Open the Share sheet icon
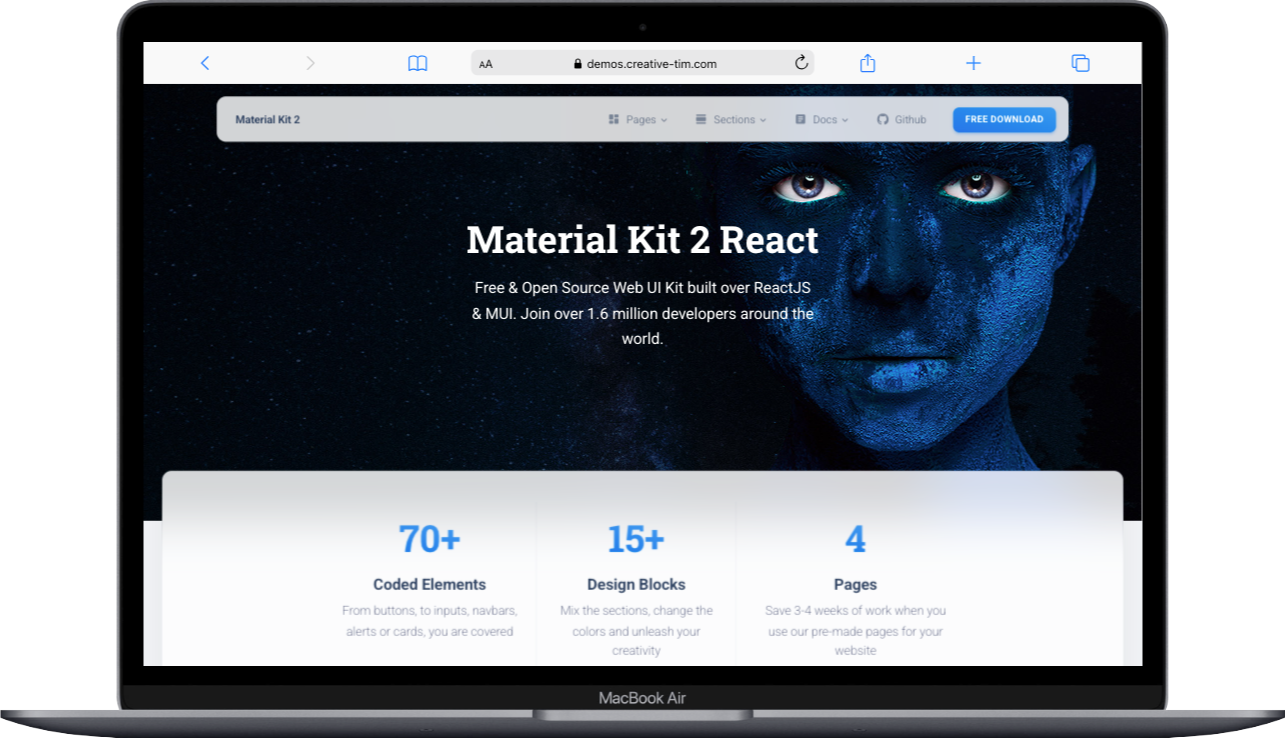Viewport: 1285px width, 738px height. pos(867,62)
